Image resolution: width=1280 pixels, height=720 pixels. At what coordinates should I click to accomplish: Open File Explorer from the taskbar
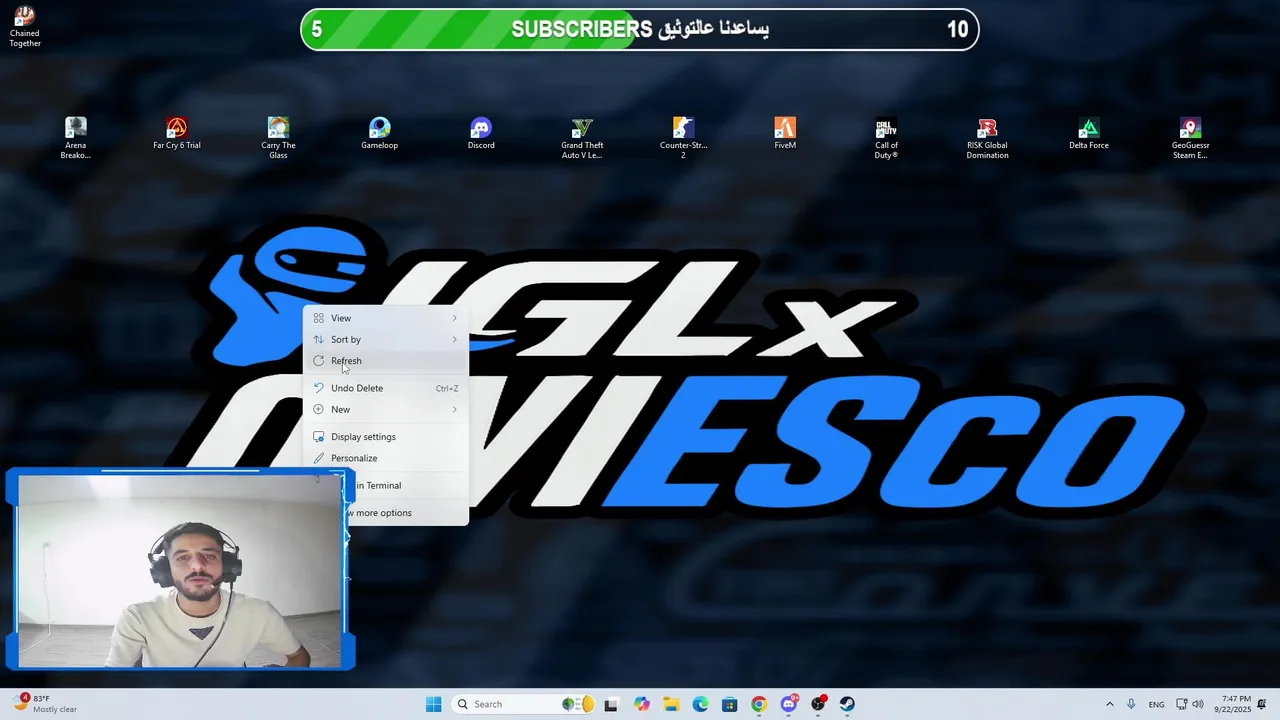coord(671,704)
